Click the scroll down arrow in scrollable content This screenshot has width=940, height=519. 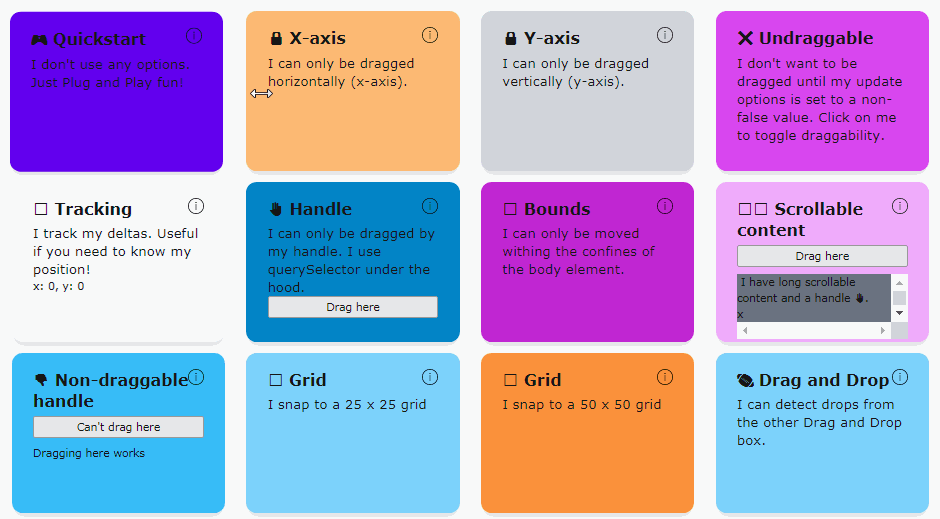tap(900, 314)
